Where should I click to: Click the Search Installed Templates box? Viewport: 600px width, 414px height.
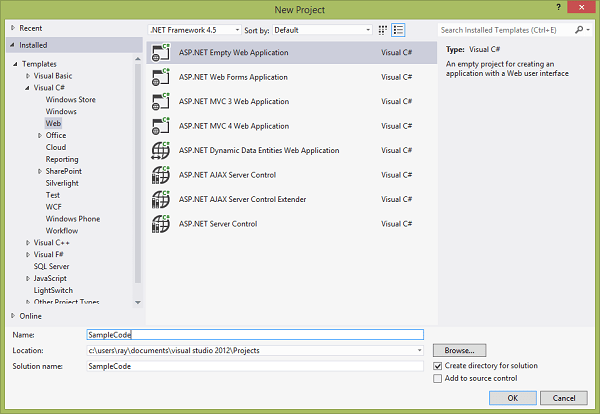506,30
